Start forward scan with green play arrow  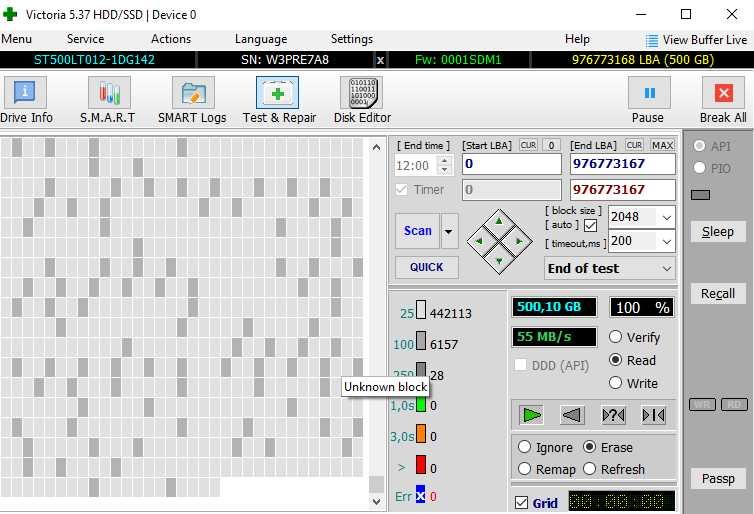pyautogui.click(x=531, y=414)
